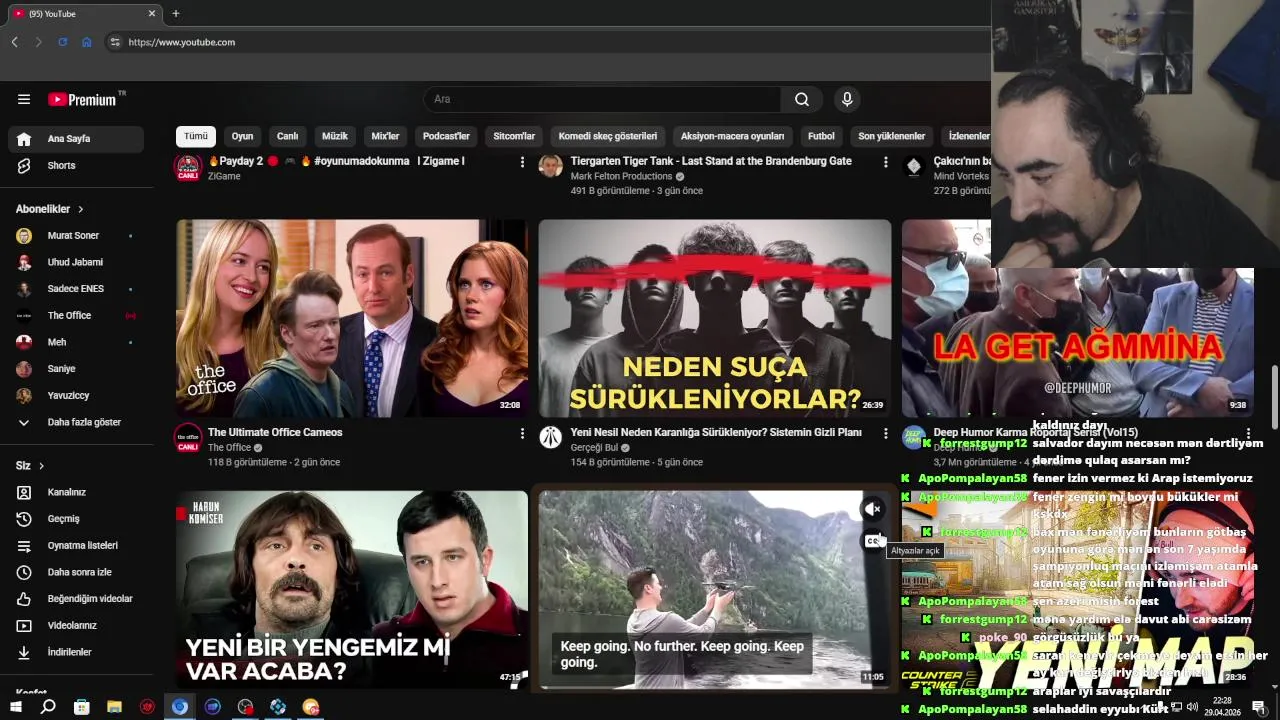The height and width of the screenshot is (720, 1280).
Task: Open Neden Suça Sürükleniyorlar thumbnail
Action: 715,318
